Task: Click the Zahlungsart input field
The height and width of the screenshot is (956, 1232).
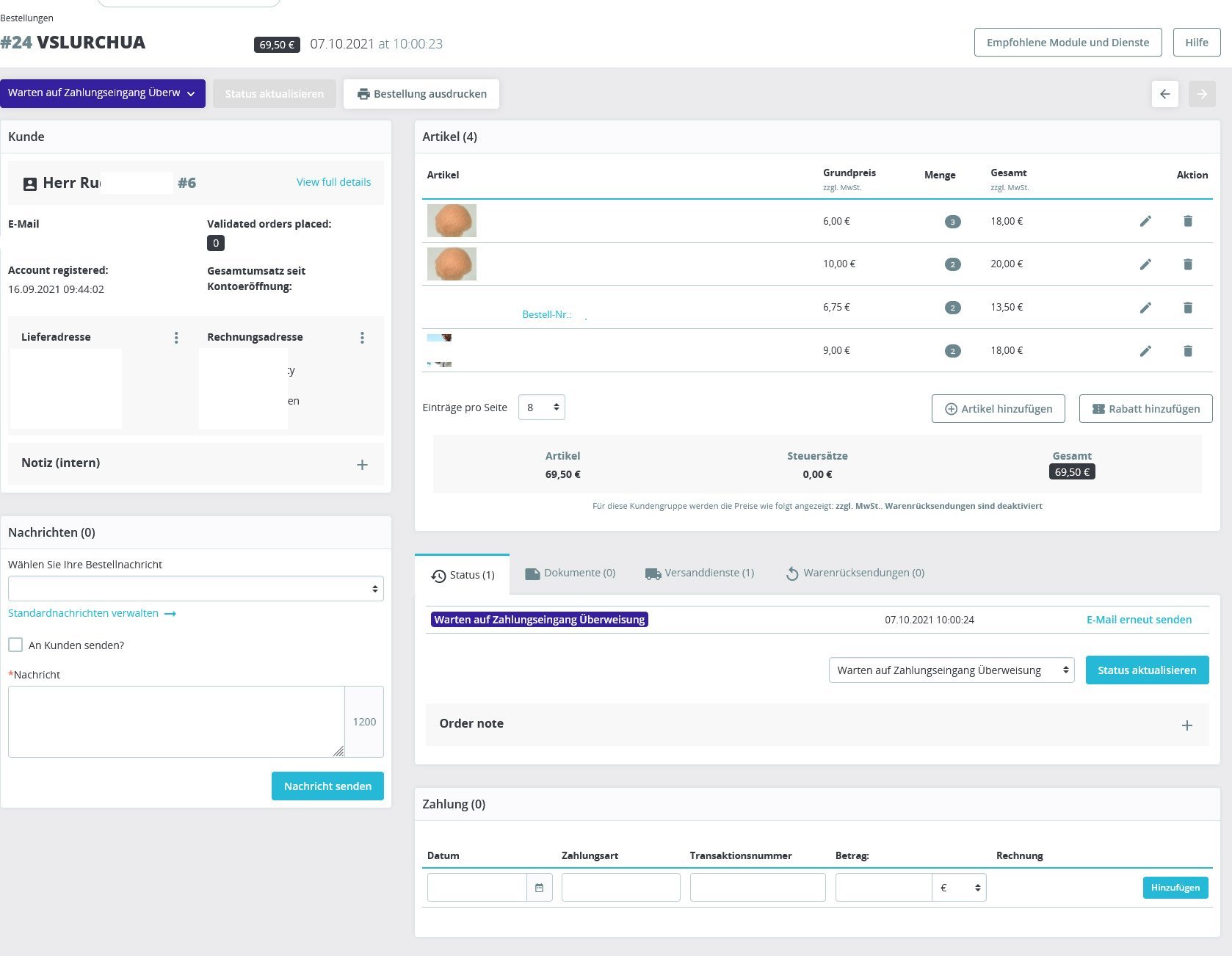Action: 621,888
